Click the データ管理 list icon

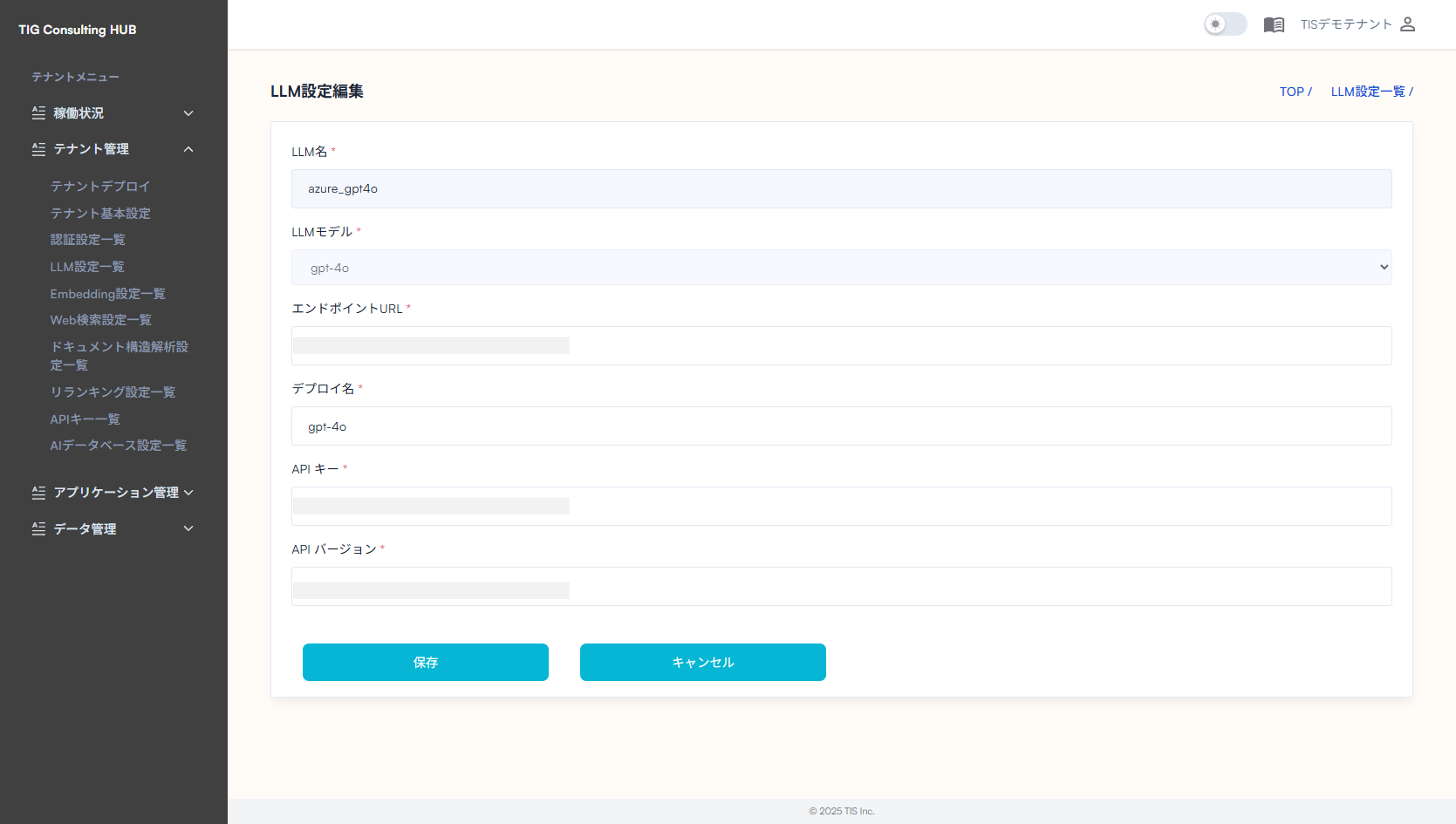[39, 529]
